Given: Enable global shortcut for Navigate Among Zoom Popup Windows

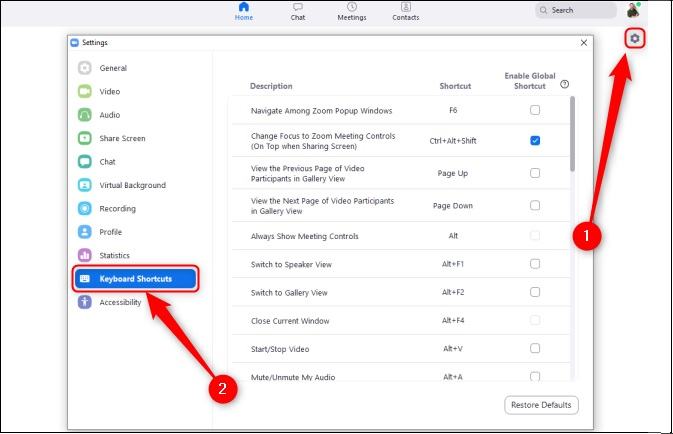Looking at the screenshot, I should (535, 110).
